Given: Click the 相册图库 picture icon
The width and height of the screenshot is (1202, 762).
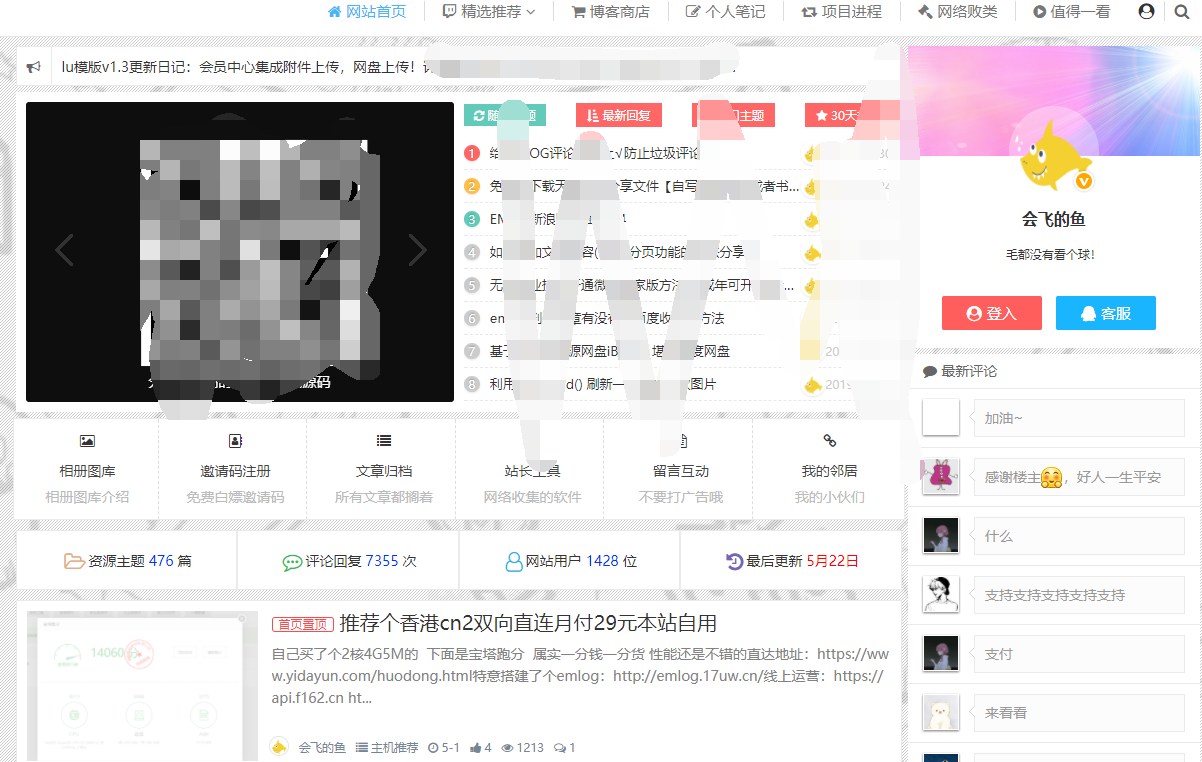Looking at the screenshot, I should click(x=87, y=441).
